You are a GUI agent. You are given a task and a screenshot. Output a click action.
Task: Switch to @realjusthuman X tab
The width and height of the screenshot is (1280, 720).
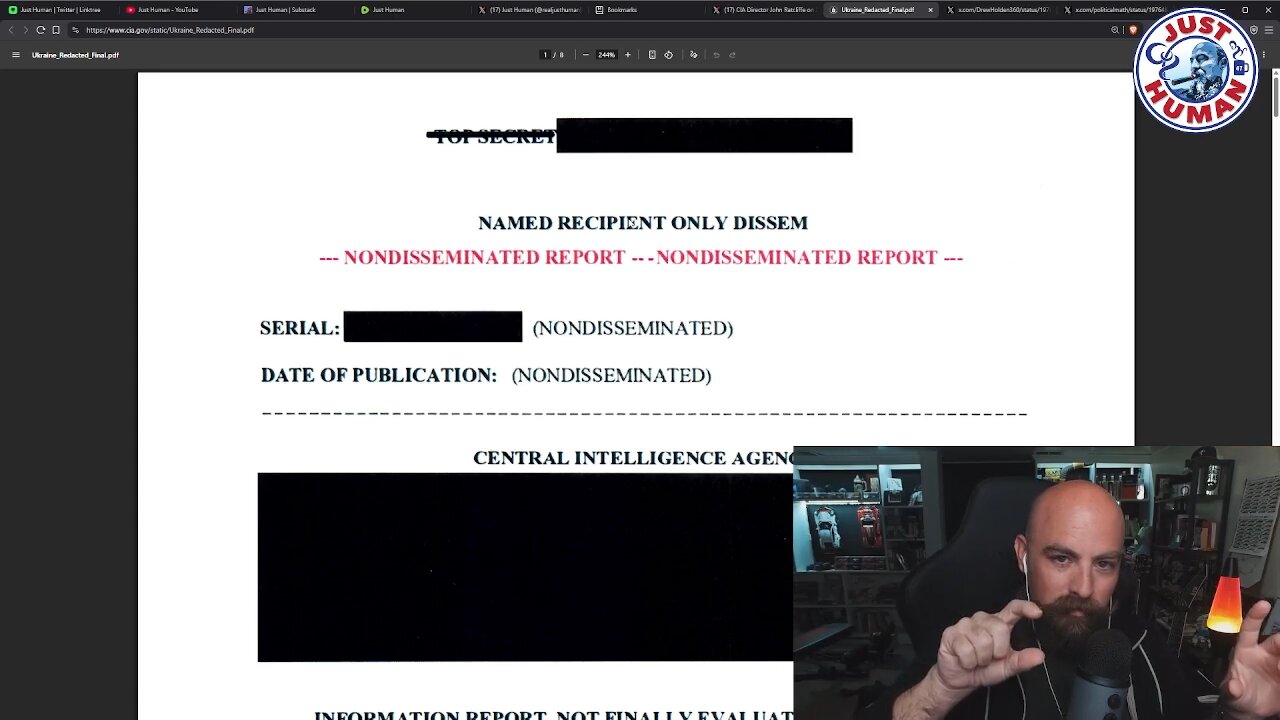[529, 10]
